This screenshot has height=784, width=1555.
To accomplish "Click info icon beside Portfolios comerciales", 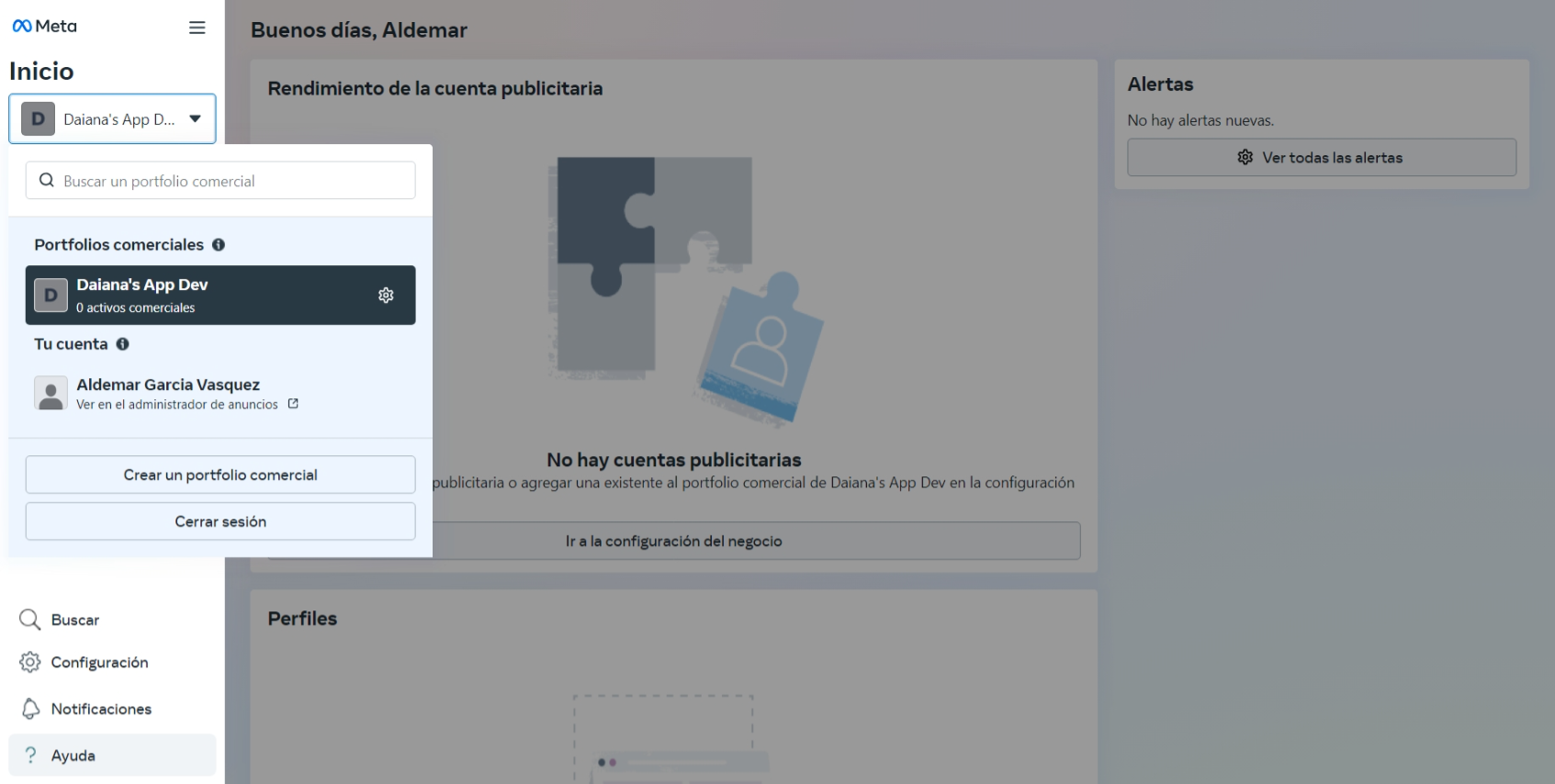I will pos(219,245).
